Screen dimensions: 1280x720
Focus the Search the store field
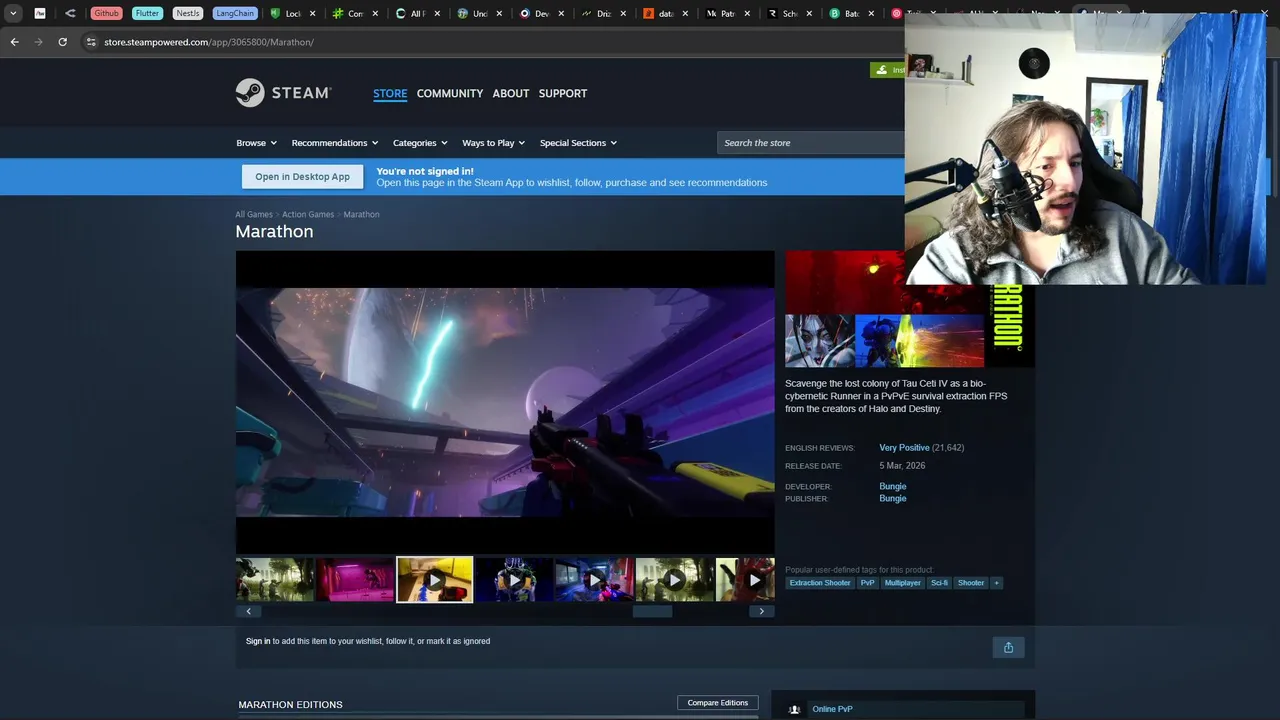[810, 143]
